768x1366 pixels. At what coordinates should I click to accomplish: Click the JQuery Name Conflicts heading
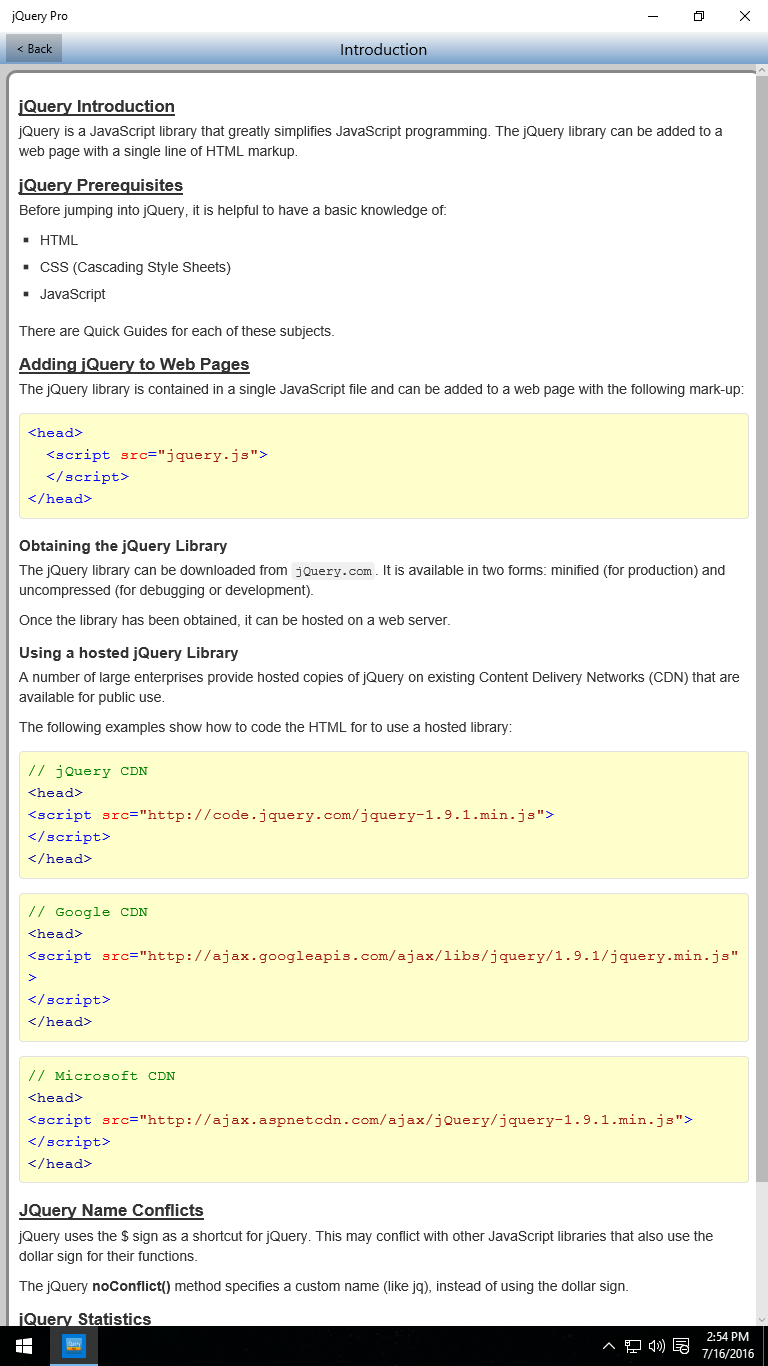point(111,1210)
